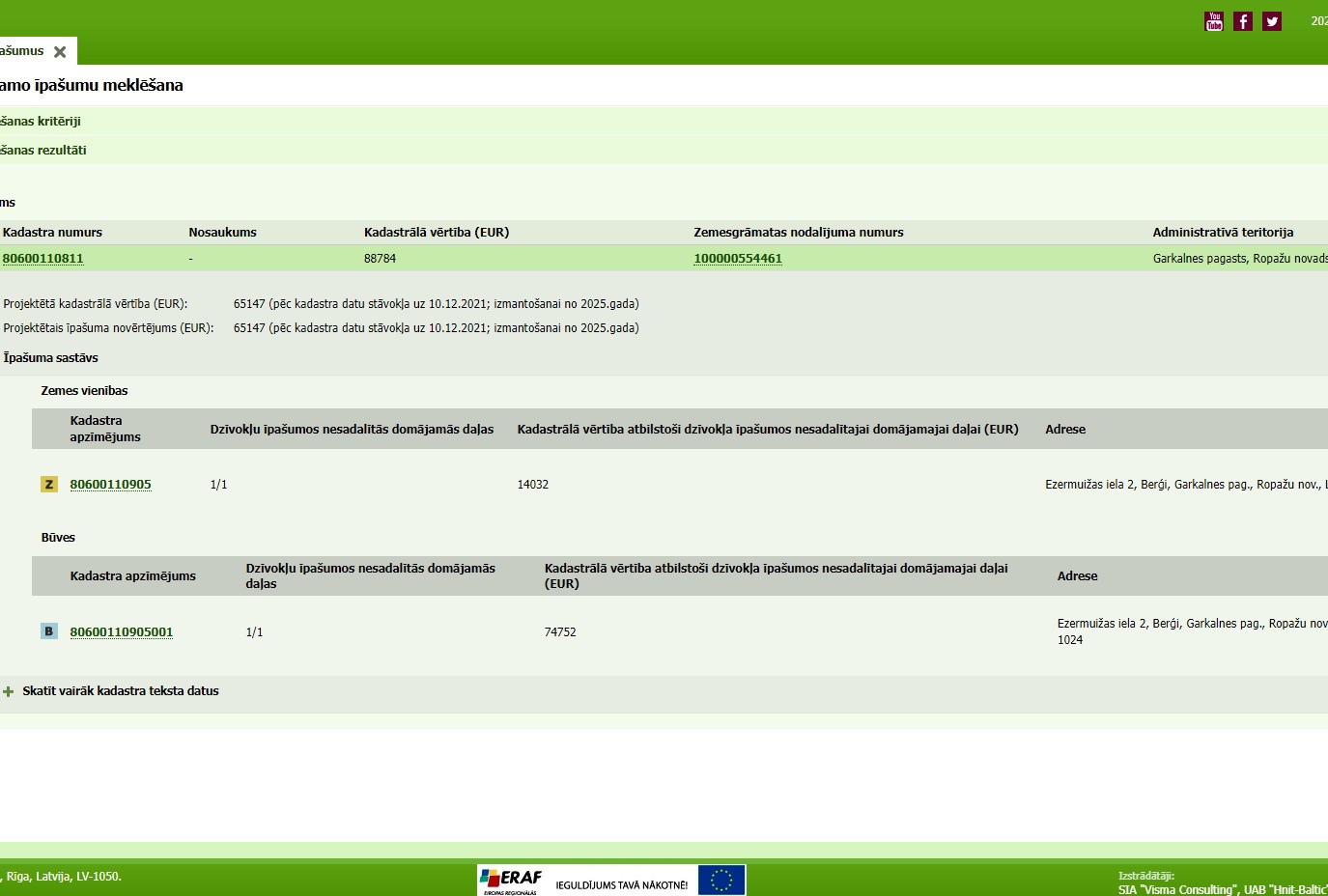
Task: Close the open property tab
Action: point(60,52)
